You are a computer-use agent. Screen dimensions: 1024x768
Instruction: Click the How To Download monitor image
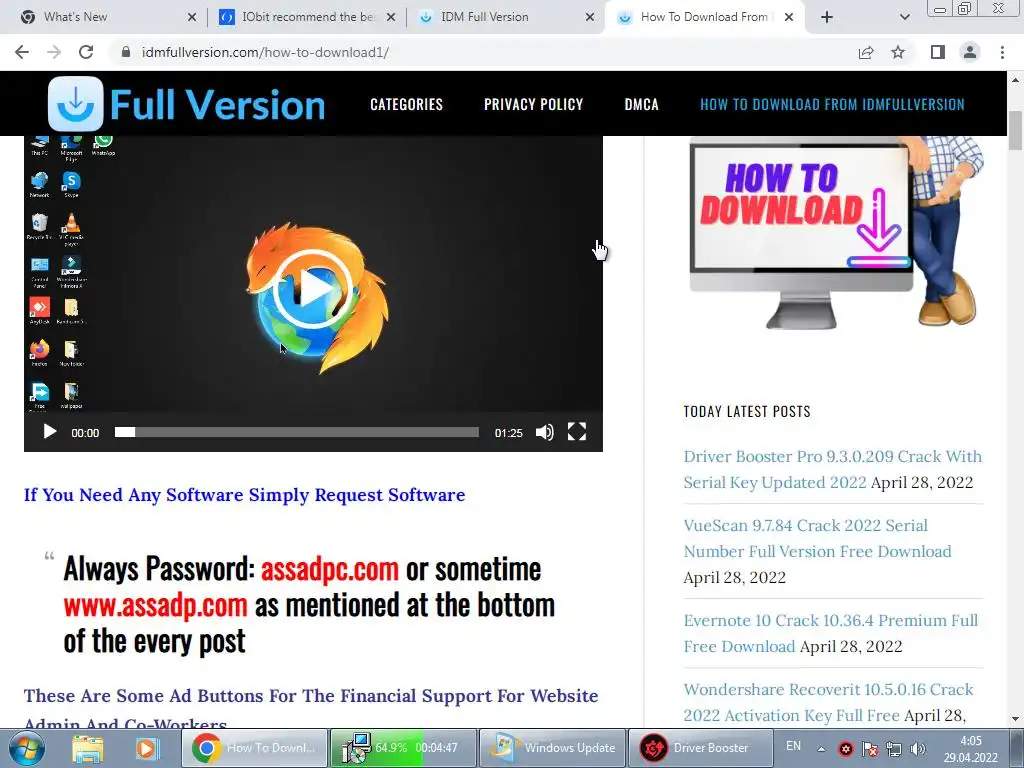(x=835, y=232)
